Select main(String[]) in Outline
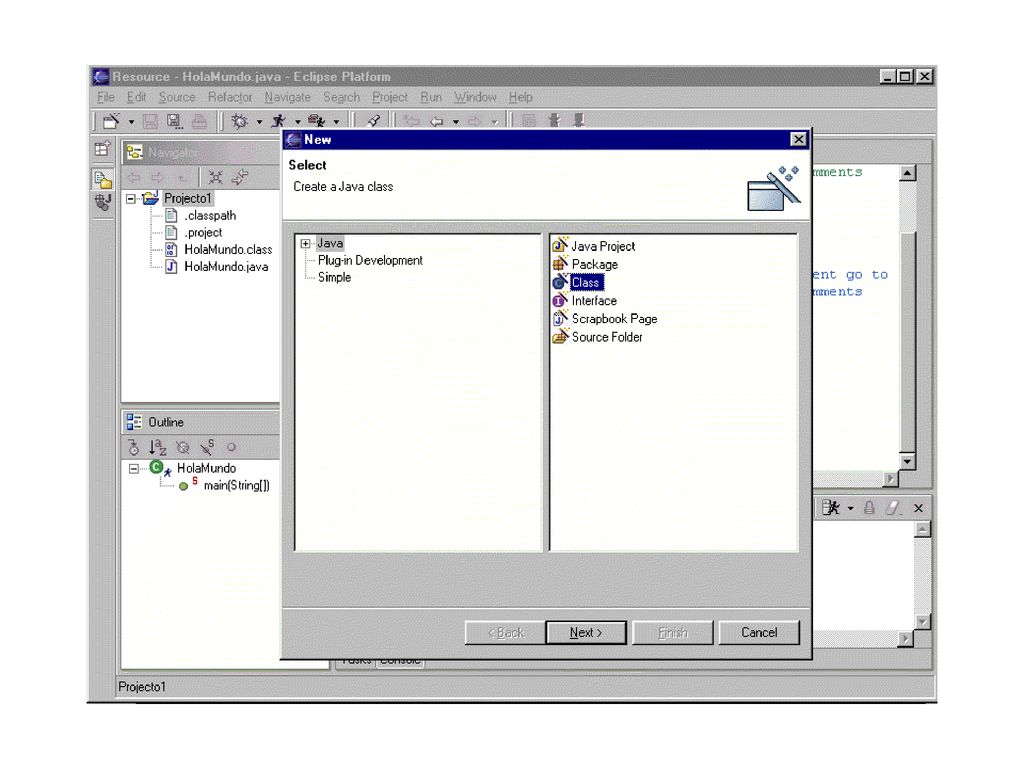Image resolution: width=1024 pixels, height=768 pixels. point(236,485)
